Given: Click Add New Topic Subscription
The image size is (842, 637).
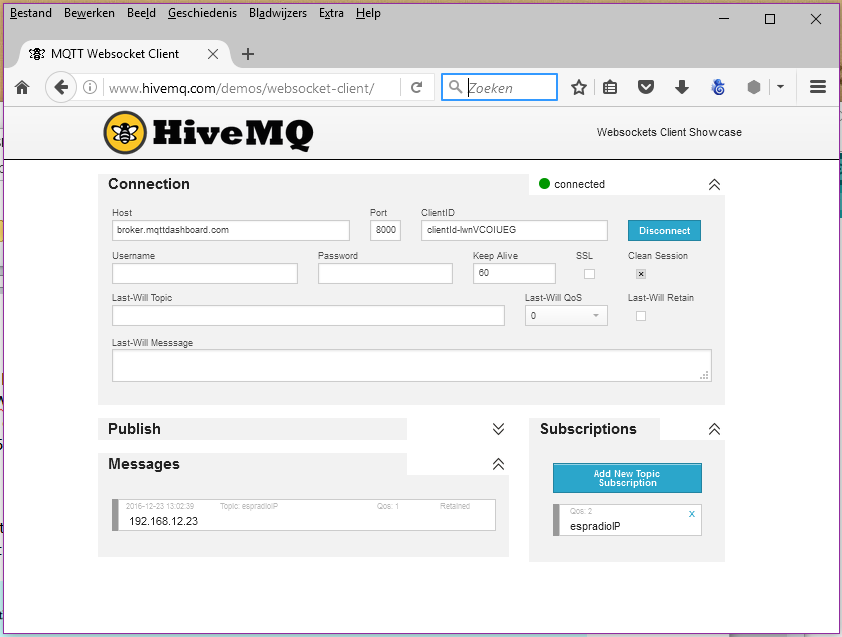Looking at the screenshot, I should pyautogui.click(x=627, y=478).
